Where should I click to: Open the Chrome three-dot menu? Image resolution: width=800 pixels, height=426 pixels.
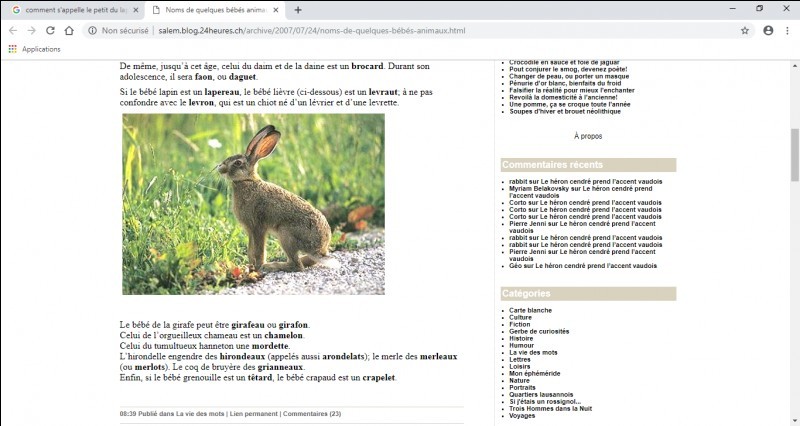(788, 30)
